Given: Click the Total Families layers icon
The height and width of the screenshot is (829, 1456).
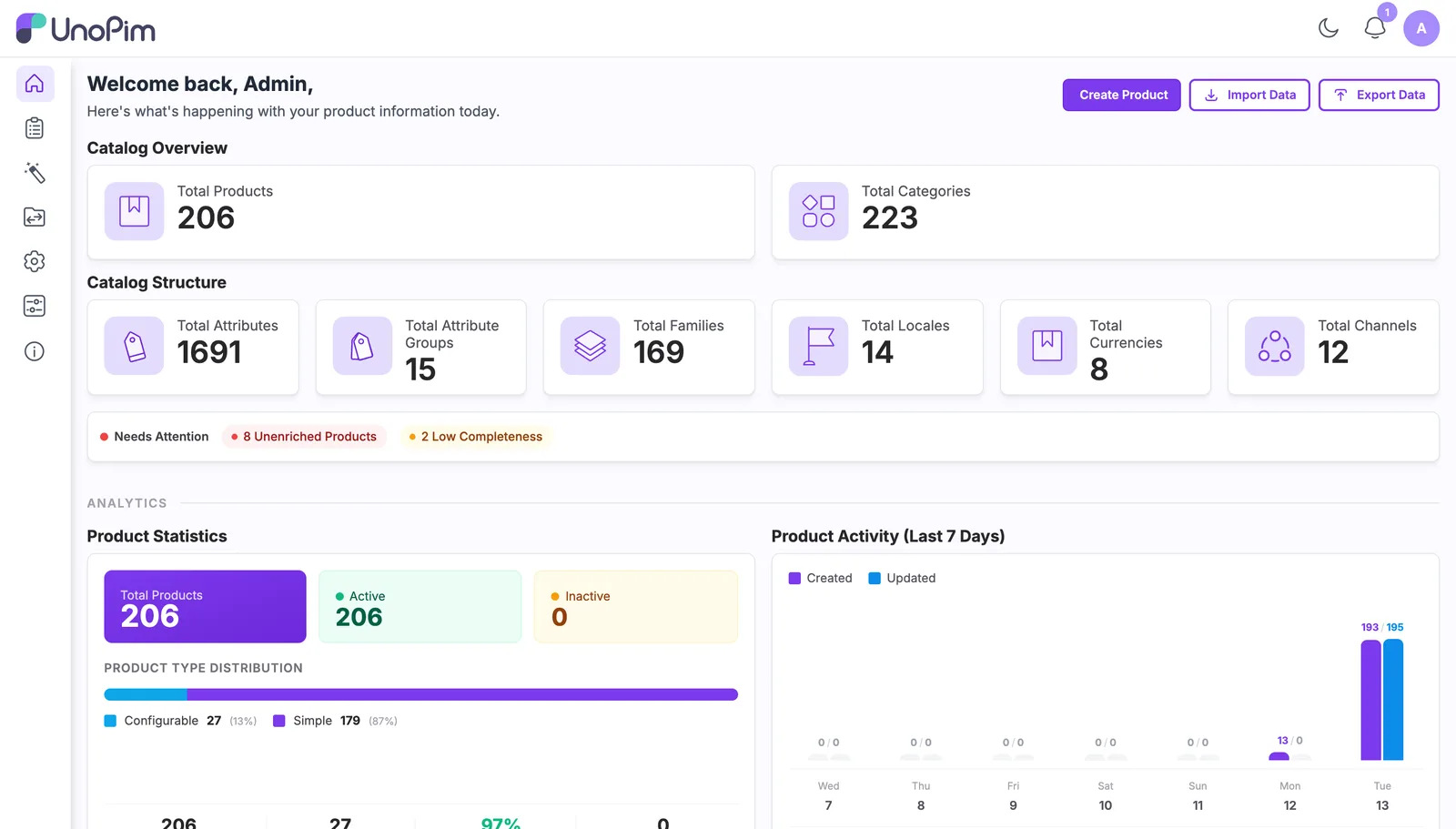Looking at the screenshot, I should coord(590,346).
